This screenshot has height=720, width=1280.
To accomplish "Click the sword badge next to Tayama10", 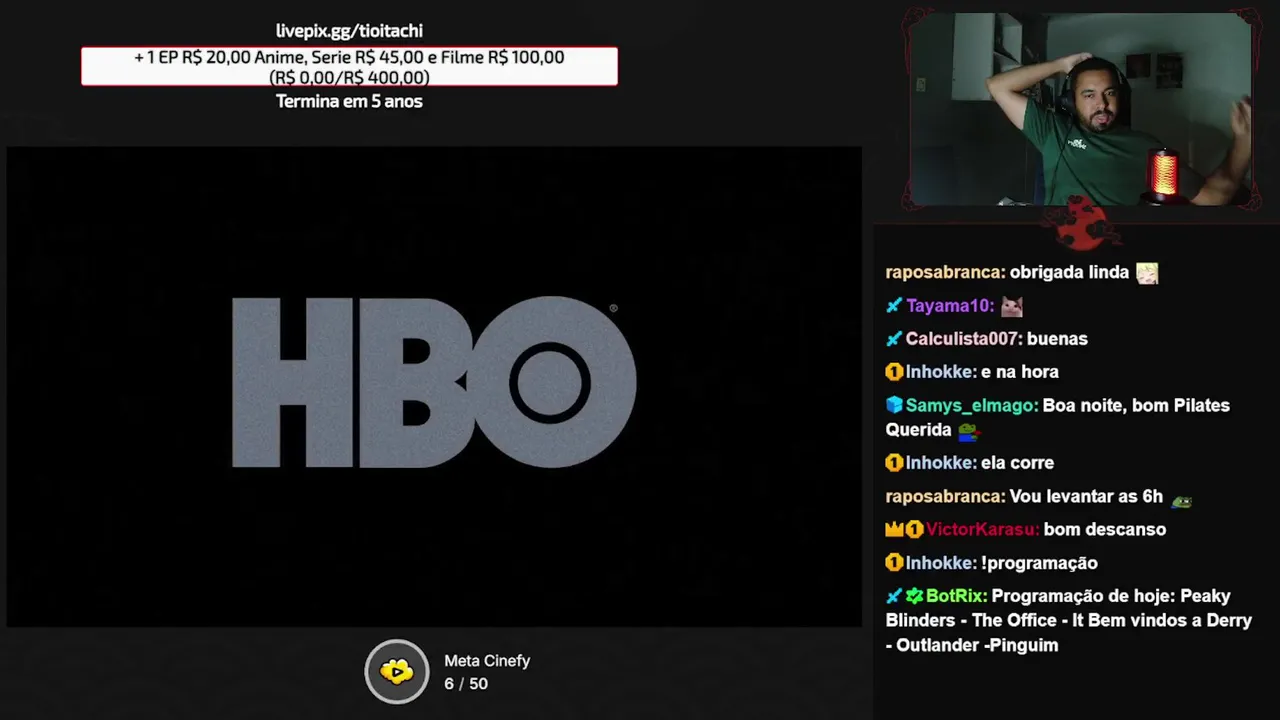I will click(x=894, y=306).
